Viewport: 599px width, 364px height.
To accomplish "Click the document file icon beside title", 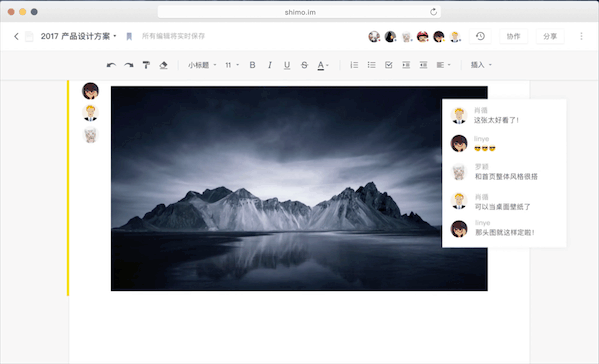I will click(x=29, y=36).
